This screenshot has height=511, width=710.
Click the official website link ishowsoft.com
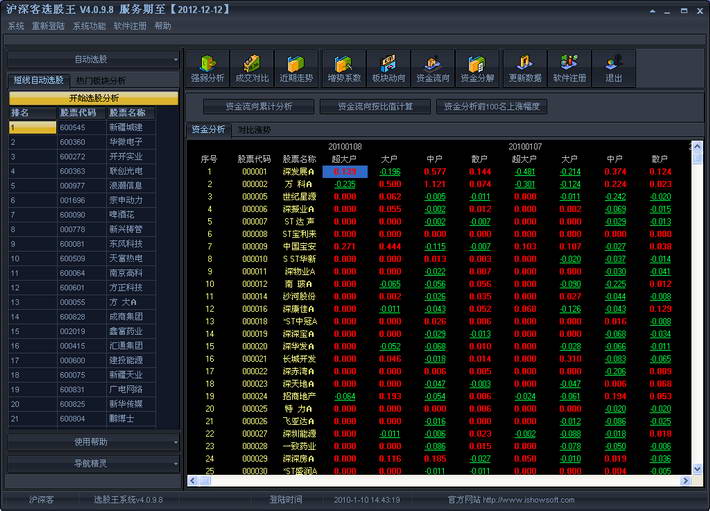coord(528,500)
